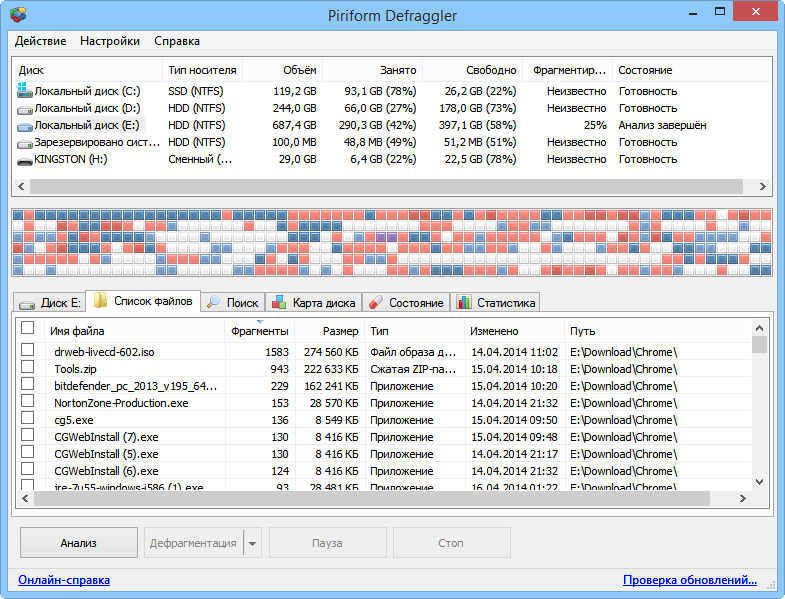Click the hard drive icon next to Локальный диск (D:)
The width and height of the screenshot is (785, 599).
tap(25, 109)
